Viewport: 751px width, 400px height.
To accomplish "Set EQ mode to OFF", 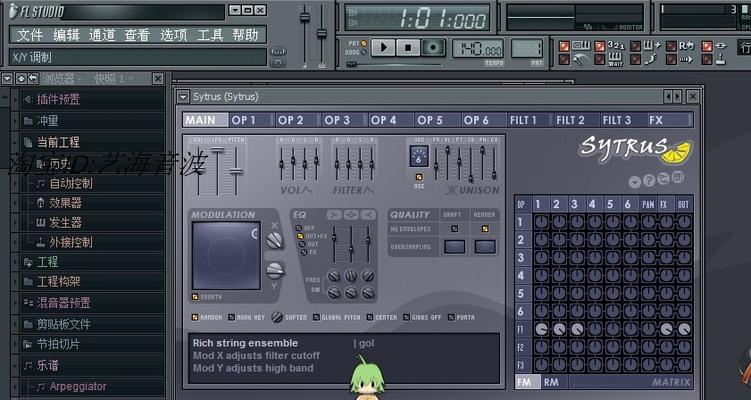I will [299, 228].
